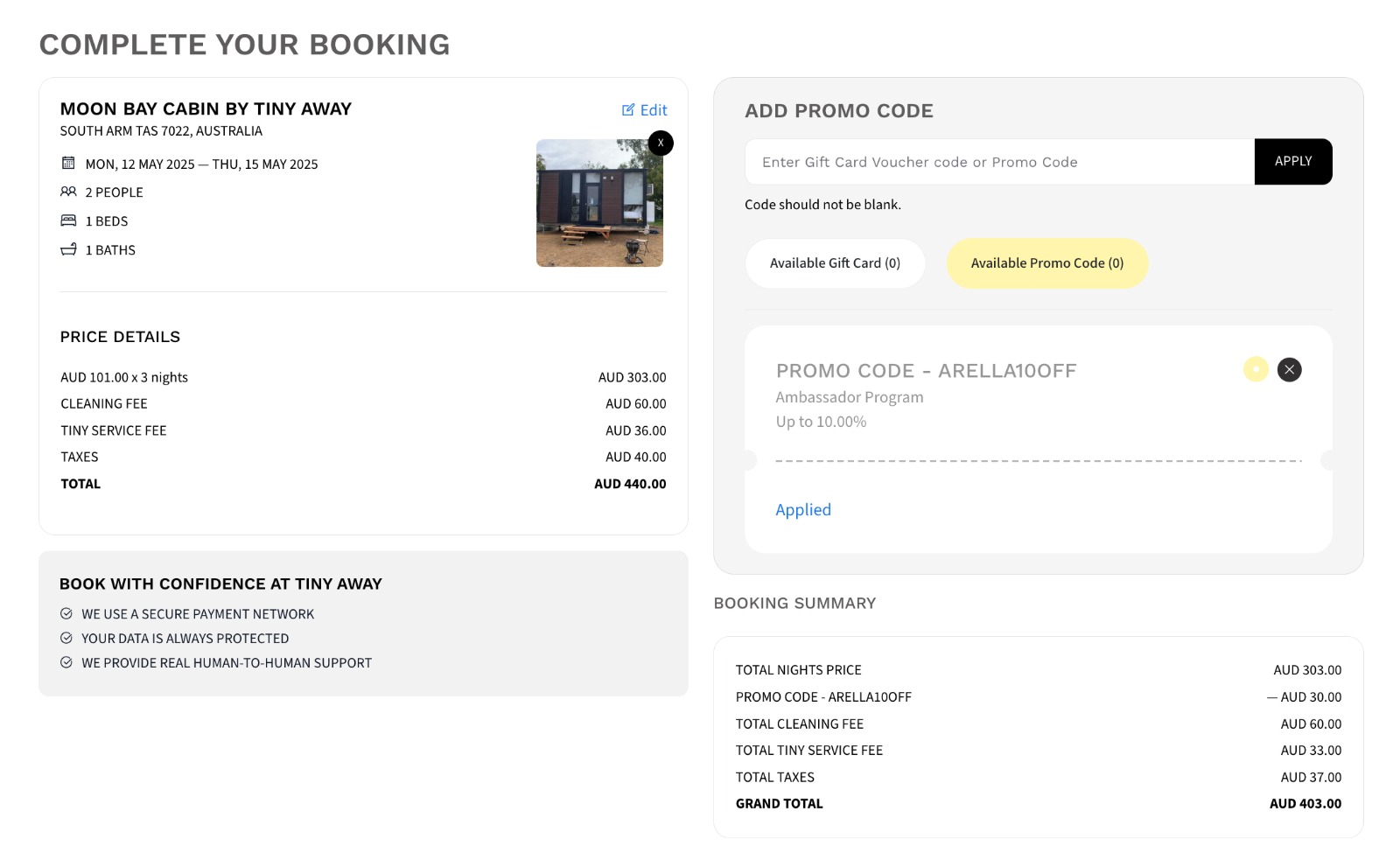
Task: Open the Moon Bay cabin photo thumbnail
Action: 599,203
